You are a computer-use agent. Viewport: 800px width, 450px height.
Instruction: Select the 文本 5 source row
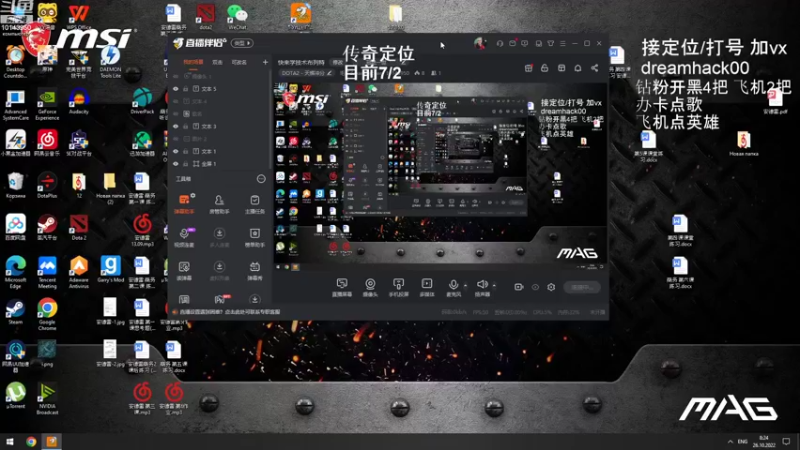coord(219,89)
